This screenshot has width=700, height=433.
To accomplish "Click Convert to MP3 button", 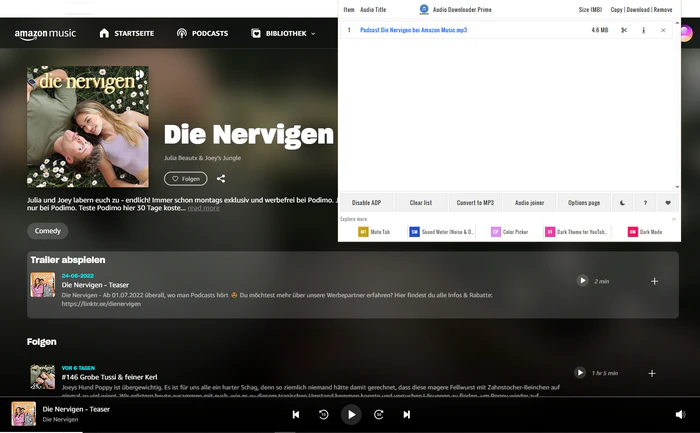I will [475, 203].
